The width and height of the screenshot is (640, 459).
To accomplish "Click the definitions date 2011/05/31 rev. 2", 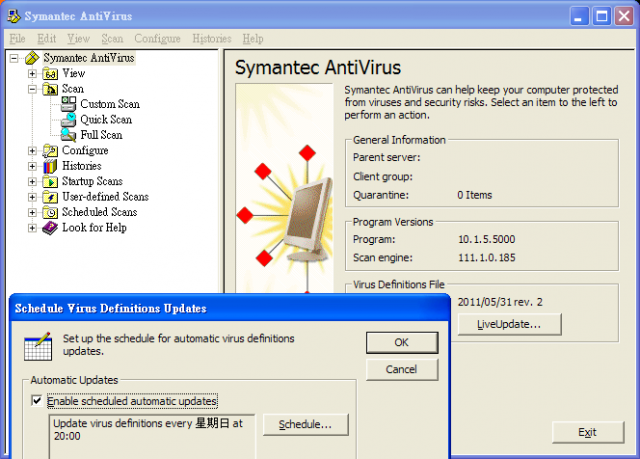I will tap(500, 302).
